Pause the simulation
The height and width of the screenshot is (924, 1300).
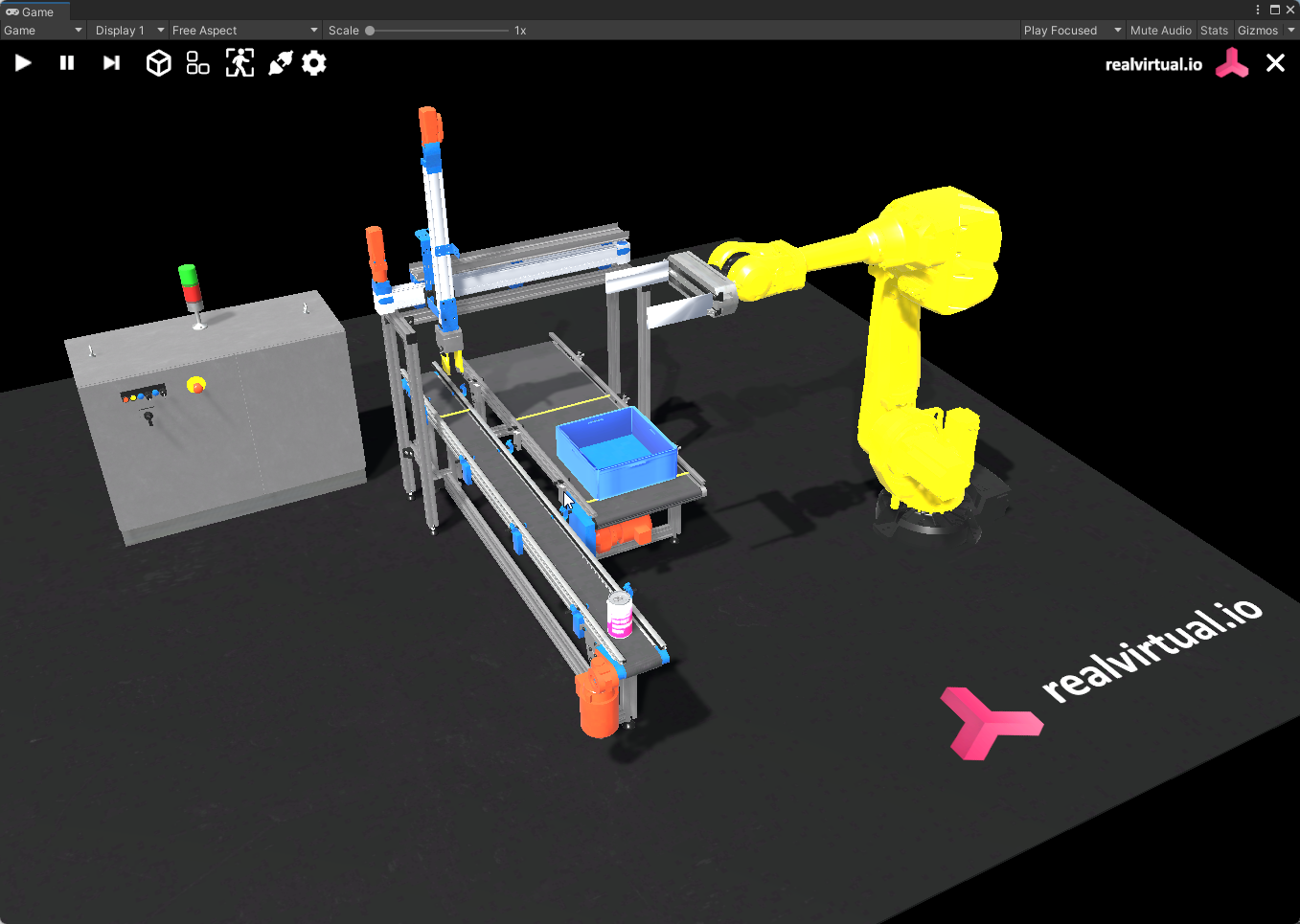[67, 63]
